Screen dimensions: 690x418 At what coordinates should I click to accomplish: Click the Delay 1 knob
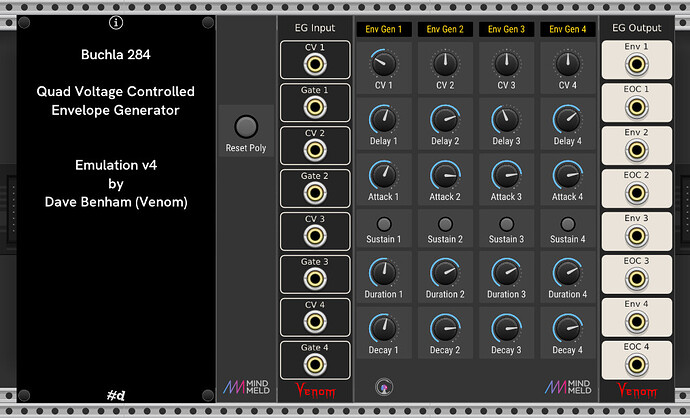[x=384, y=119]
